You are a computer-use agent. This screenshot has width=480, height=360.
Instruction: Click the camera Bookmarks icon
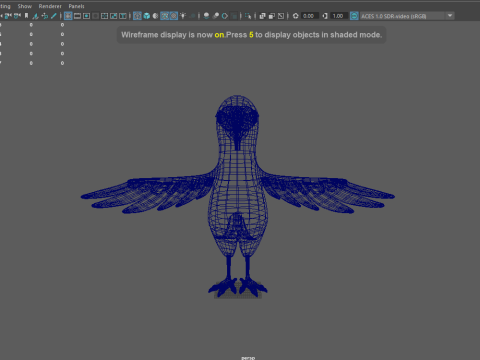coord(26,16)
